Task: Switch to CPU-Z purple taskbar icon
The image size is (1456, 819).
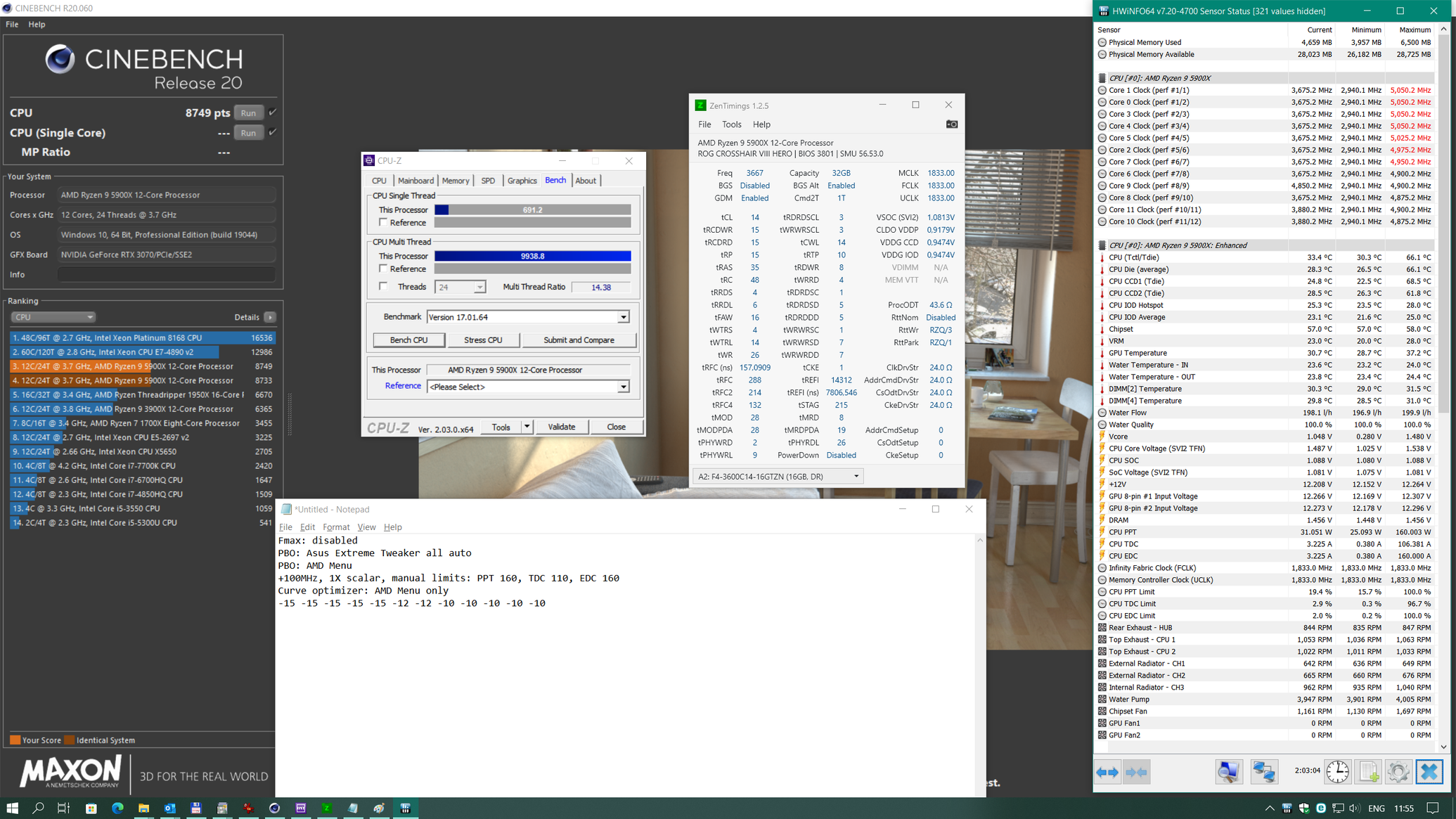Action: tap(301, 808)
